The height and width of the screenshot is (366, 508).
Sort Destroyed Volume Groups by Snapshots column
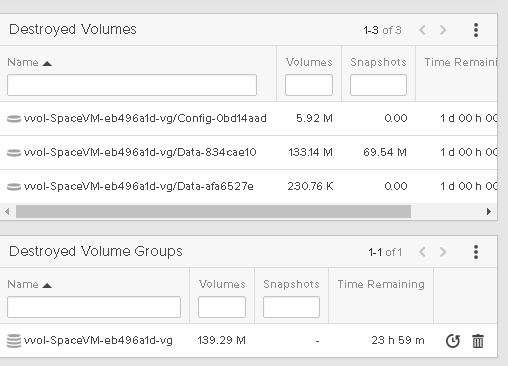(291, 284)
